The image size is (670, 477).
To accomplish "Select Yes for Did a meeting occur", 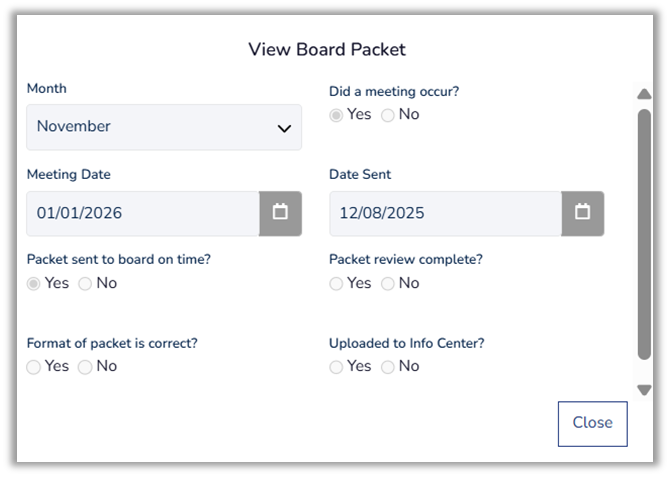I will [337, 115].
